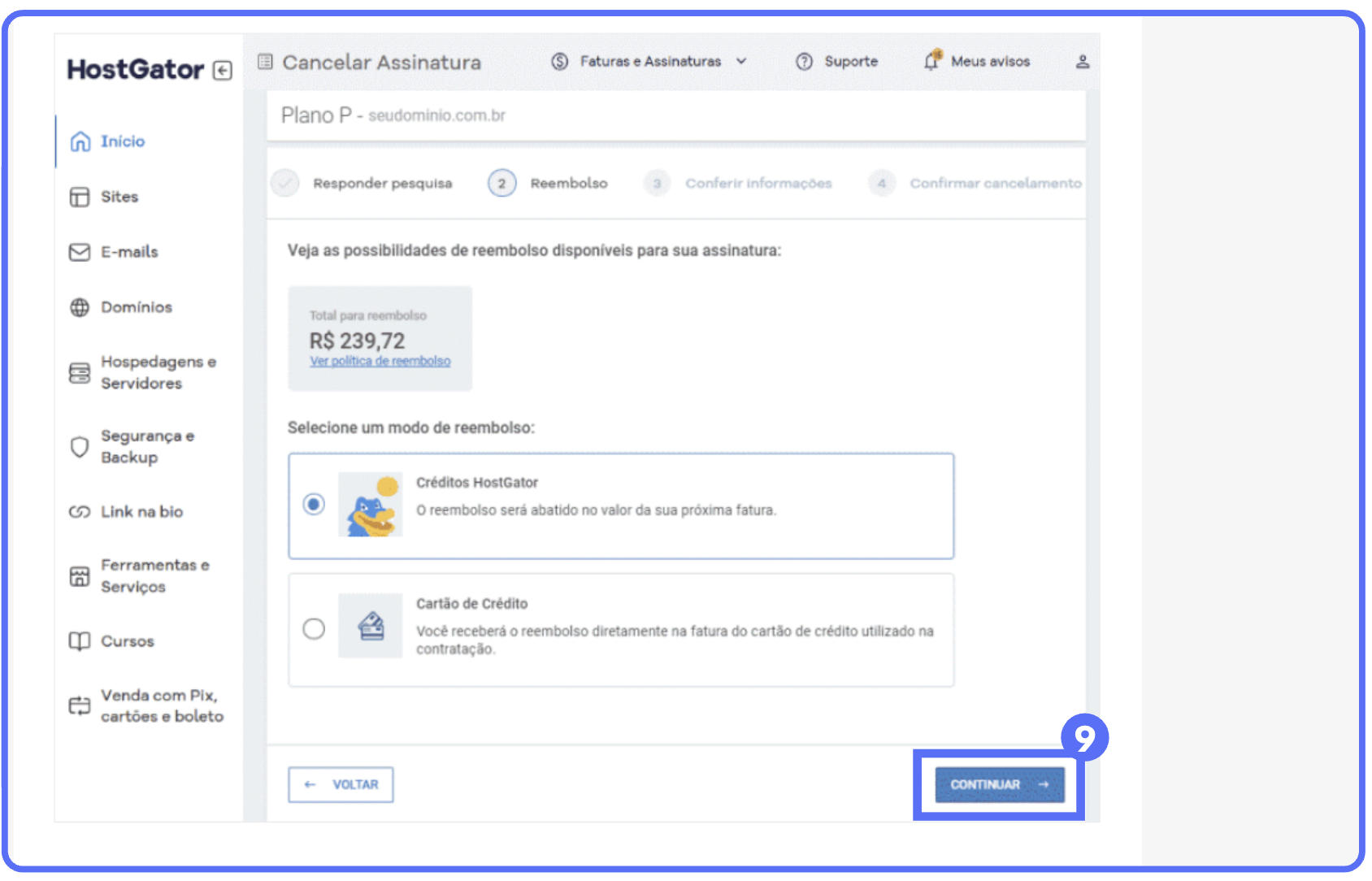Viewport: 1372px width, 881px height.
Task: Open E-mails envelope icon in sidebar
Action: pyautogui.click(x=80, y=253)
